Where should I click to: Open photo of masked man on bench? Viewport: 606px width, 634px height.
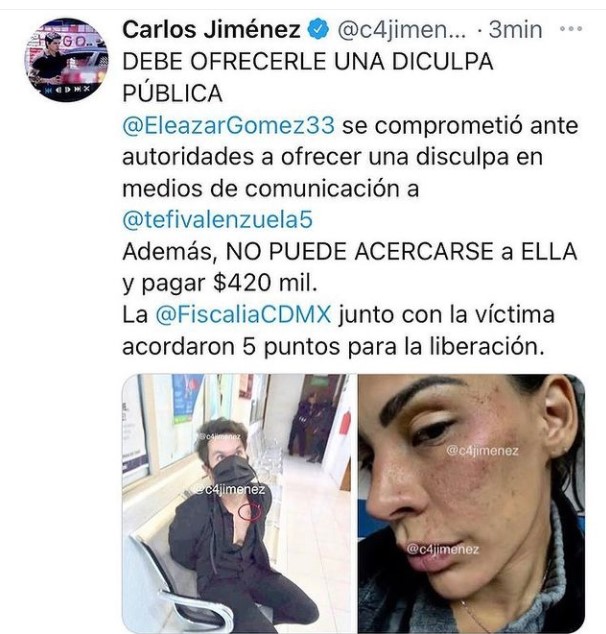(x=236, y=504)
